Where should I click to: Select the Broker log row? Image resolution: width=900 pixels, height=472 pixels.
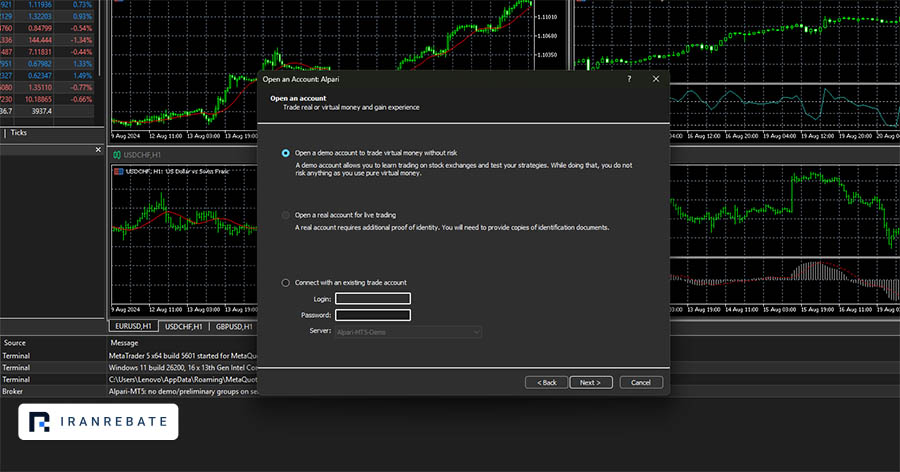129,392
